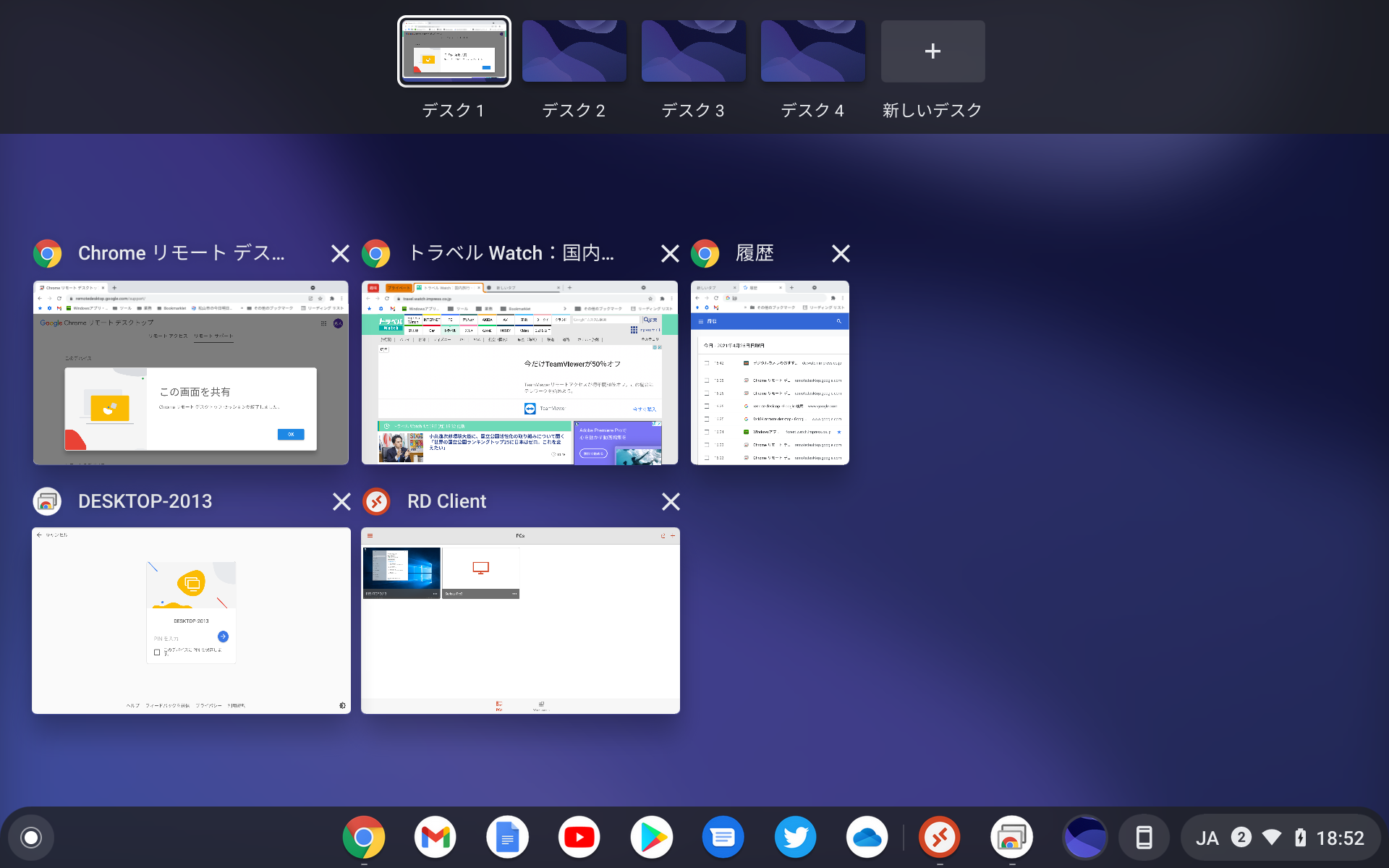Click the launcher circle button
The image size is (1389, 868).
pyautogui.click(x=31, y=838)
